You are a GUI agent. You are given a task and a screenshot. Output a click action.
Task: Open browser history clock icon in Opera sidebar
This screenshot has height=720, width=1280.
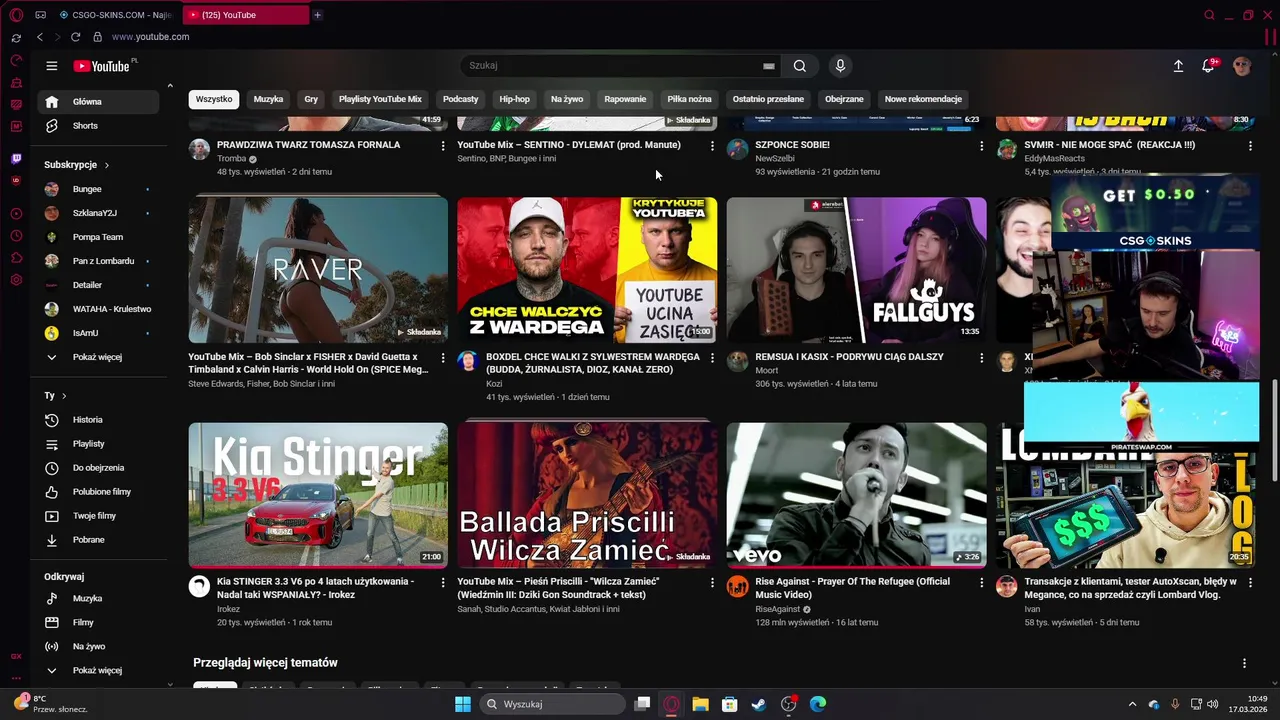click(16, 236)
